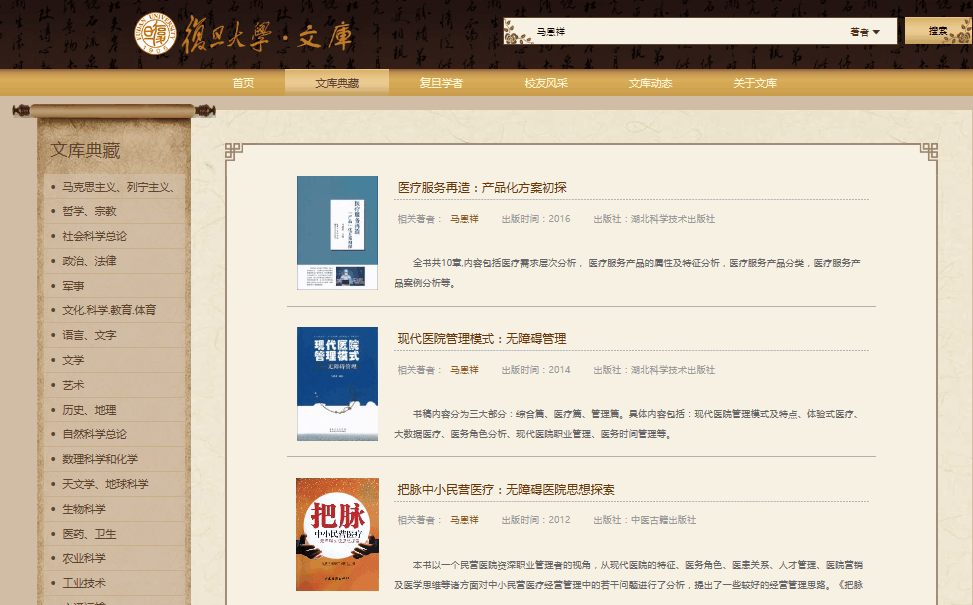Click the text 出版时间：2012
Image resolution: width=973 pixels, height=605 pixels.
click(x=536, y=520)
